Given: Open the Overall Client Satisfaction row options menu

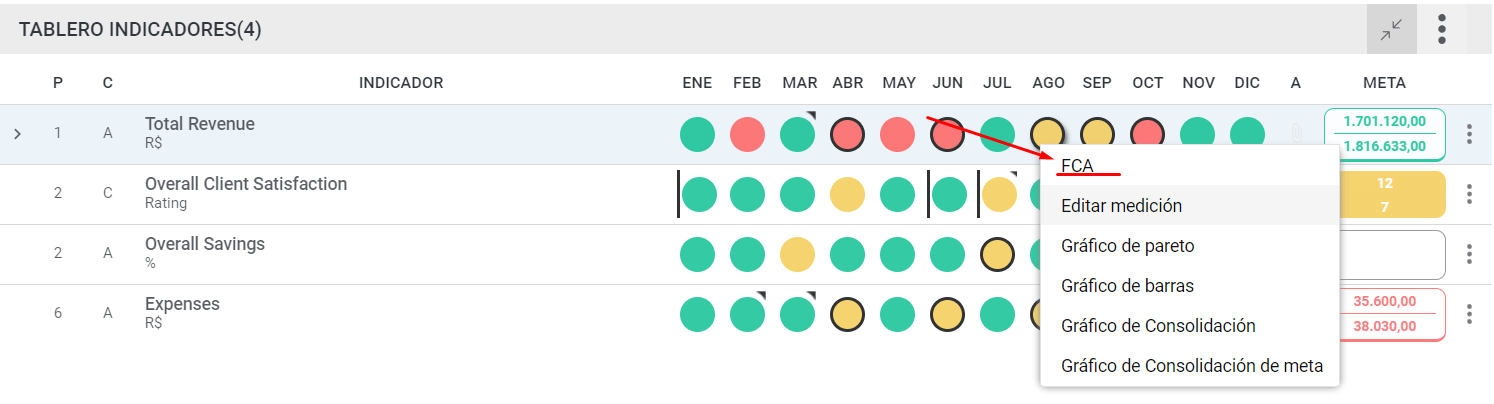Looking at the screenshot, I should 1469,194.
